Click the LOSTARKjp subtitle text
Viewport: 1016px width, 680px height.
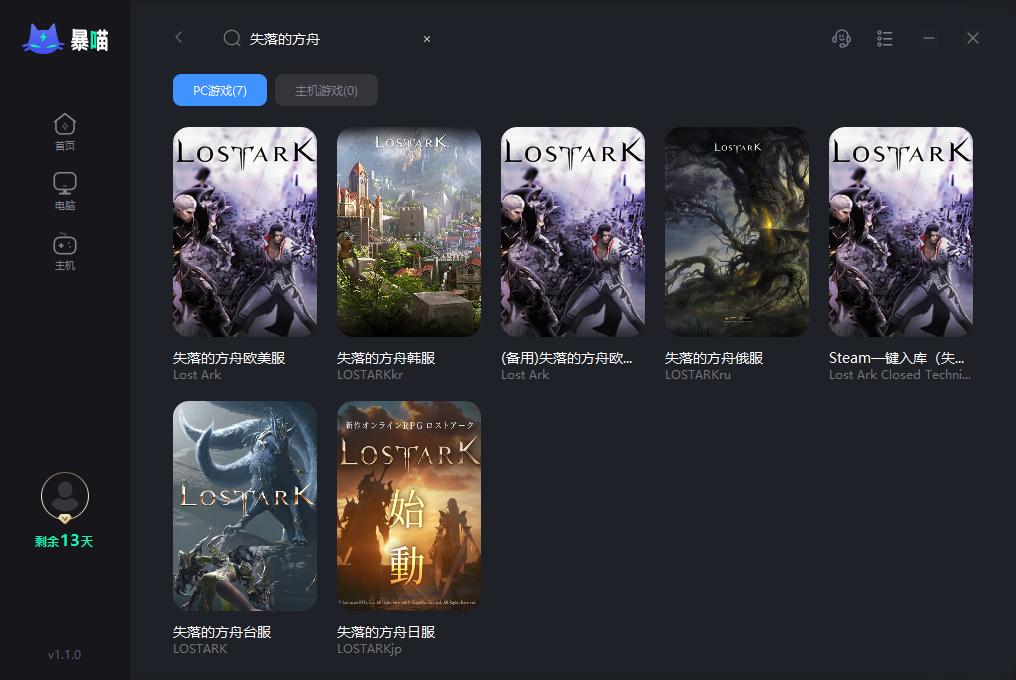369,649
